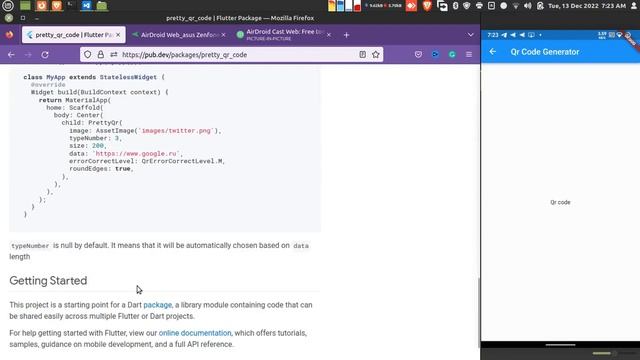640x360 pixels.
Task: Toggle reader view in address bar
Action: point(362,54)
